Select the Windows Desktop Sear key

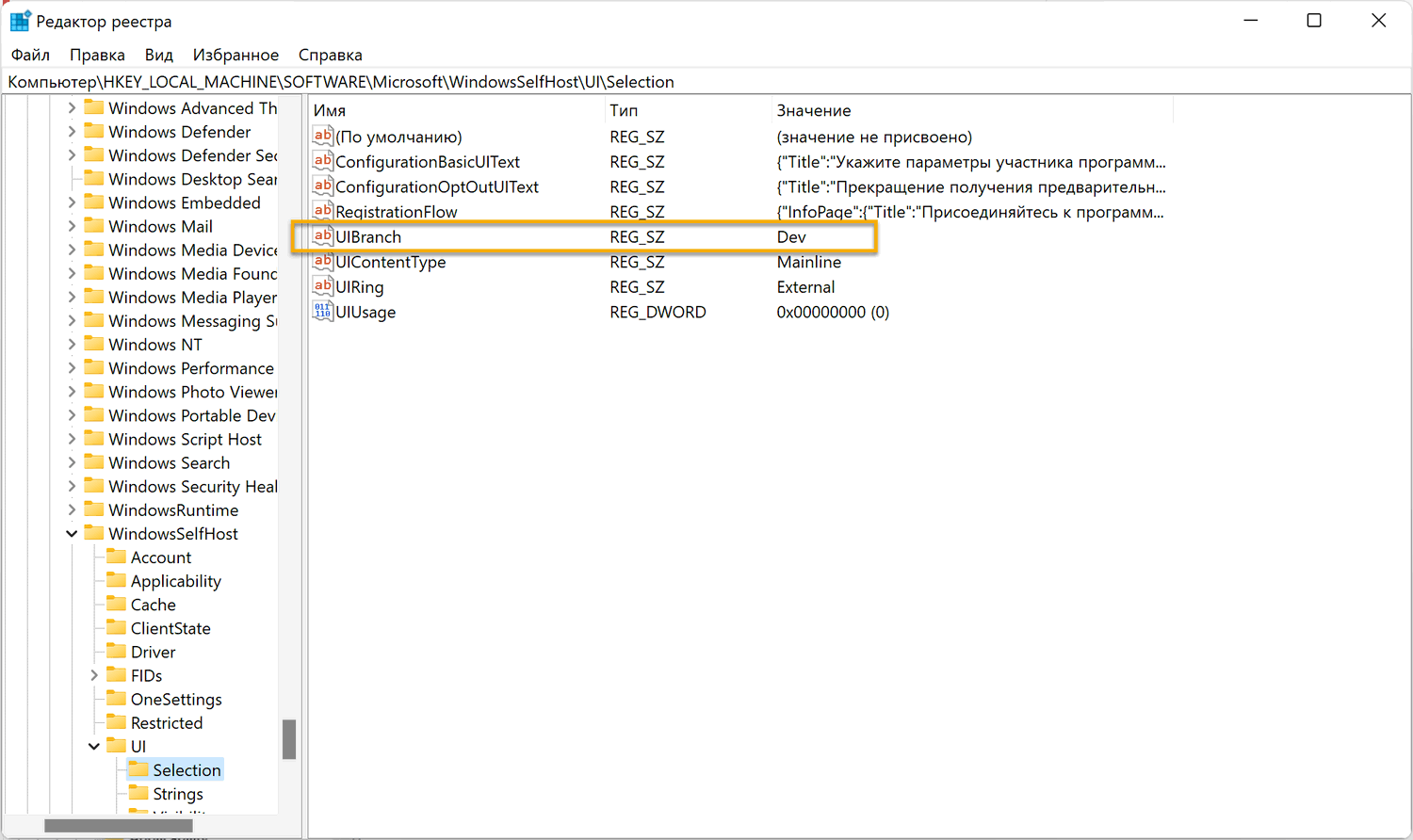[193, 179]
